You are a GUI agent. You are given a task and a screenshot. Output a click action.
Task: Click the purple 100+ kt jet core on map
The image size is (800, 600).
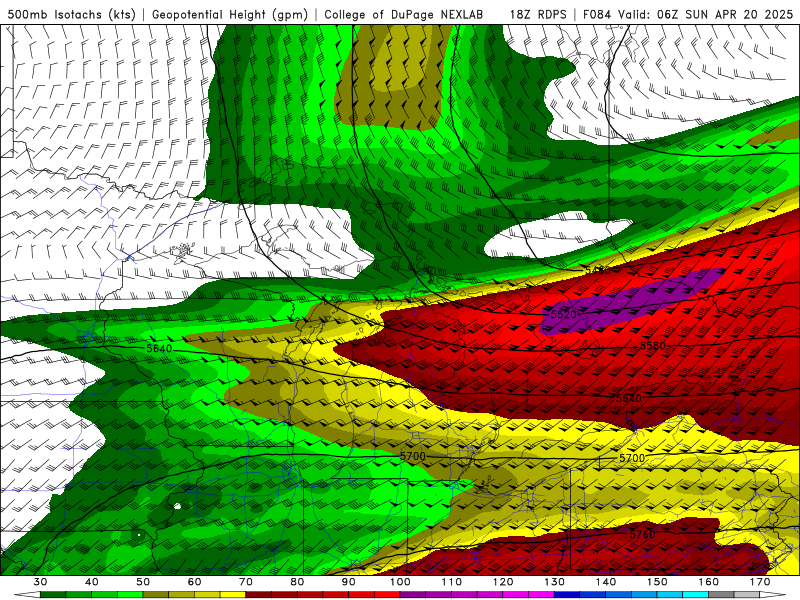(x=633, y=301)
